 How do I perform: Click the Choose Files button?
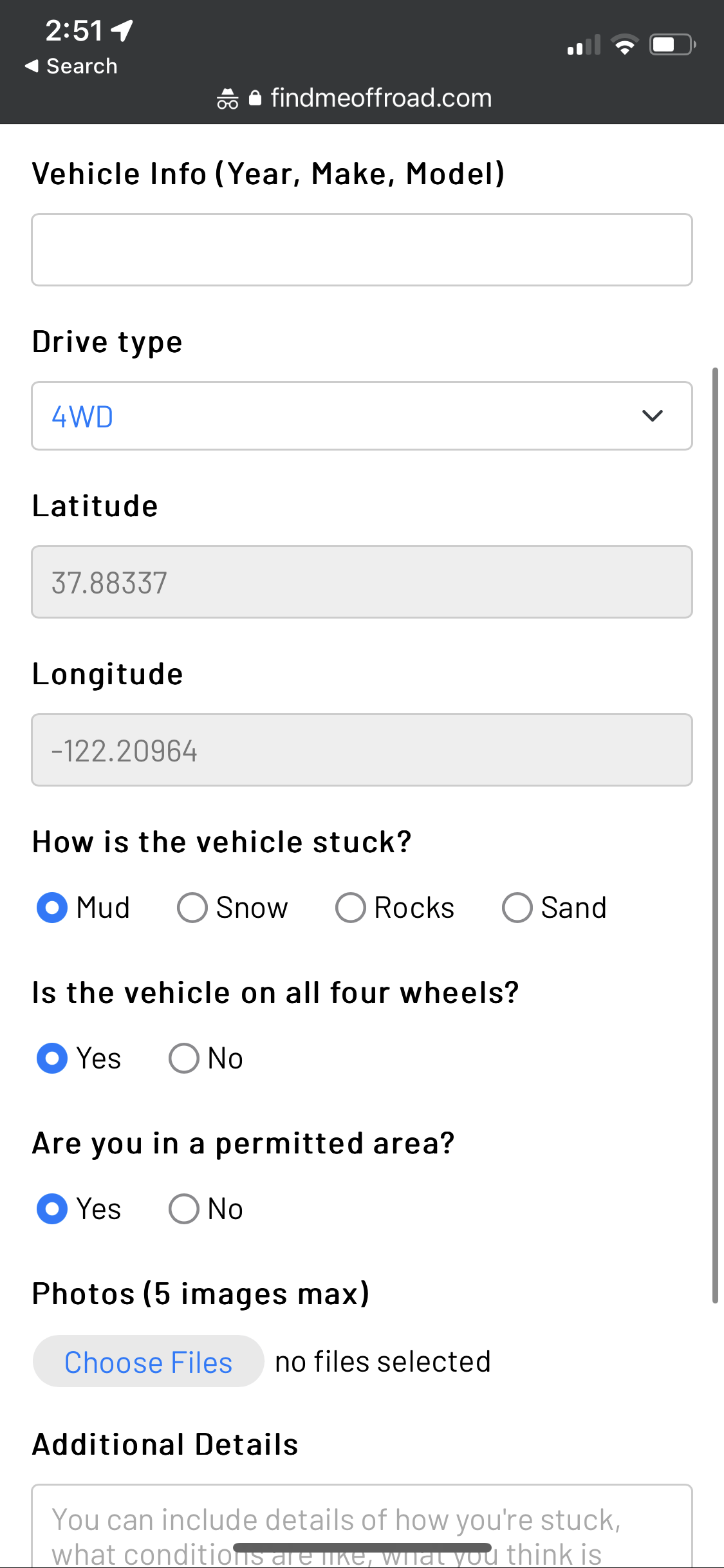coord(148,1361)
